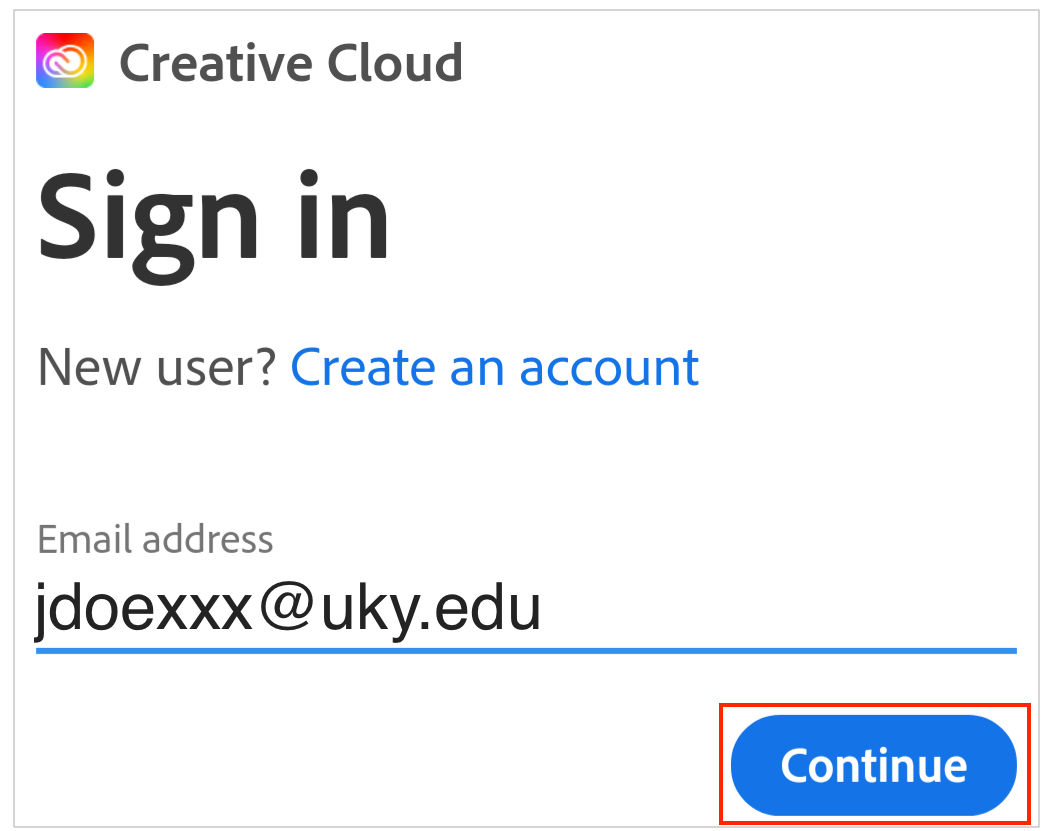Click the Email address field label
Viewport: 1054px width, 831px height.
point(155,539)
